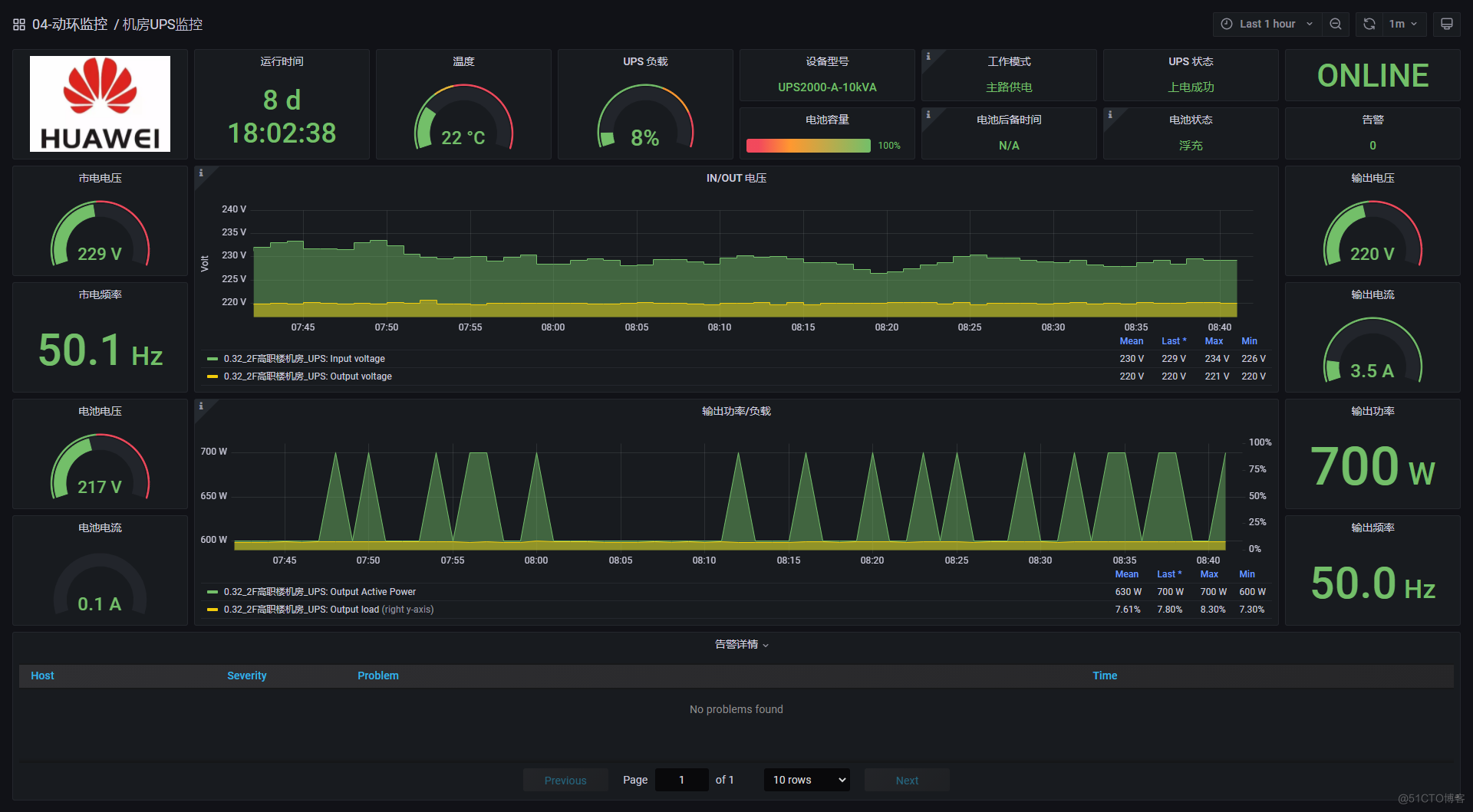Toggle Input voltage series in legend
Image resolution: width=1473 pixels, height=812 pixels.
pyautogui.click(x=305, y=359)
